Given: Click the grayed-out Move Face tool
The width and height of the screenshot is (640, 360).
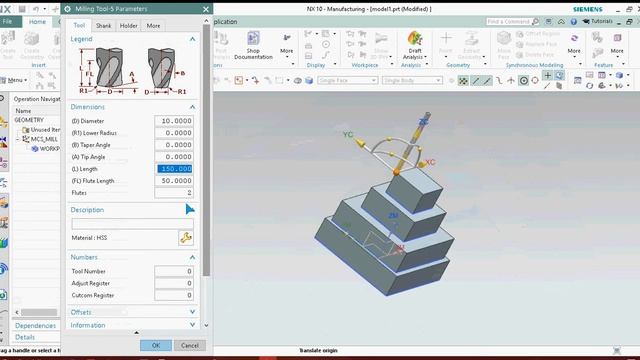Looking at the screenshot, I should (x=504, y=45).
